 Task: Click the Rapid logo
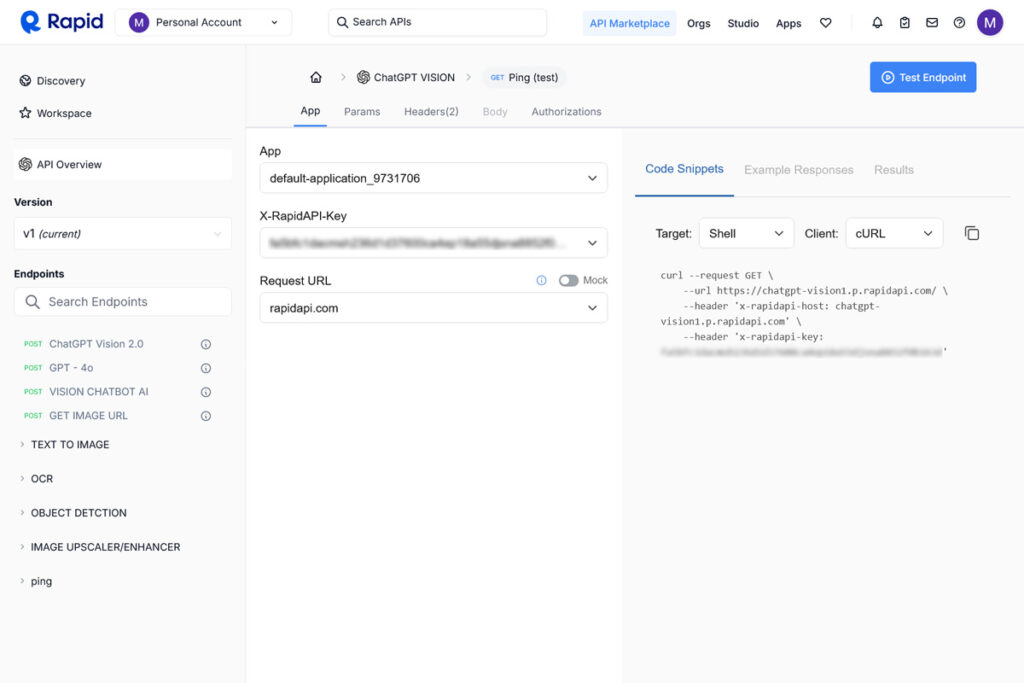tap(61, 22)
